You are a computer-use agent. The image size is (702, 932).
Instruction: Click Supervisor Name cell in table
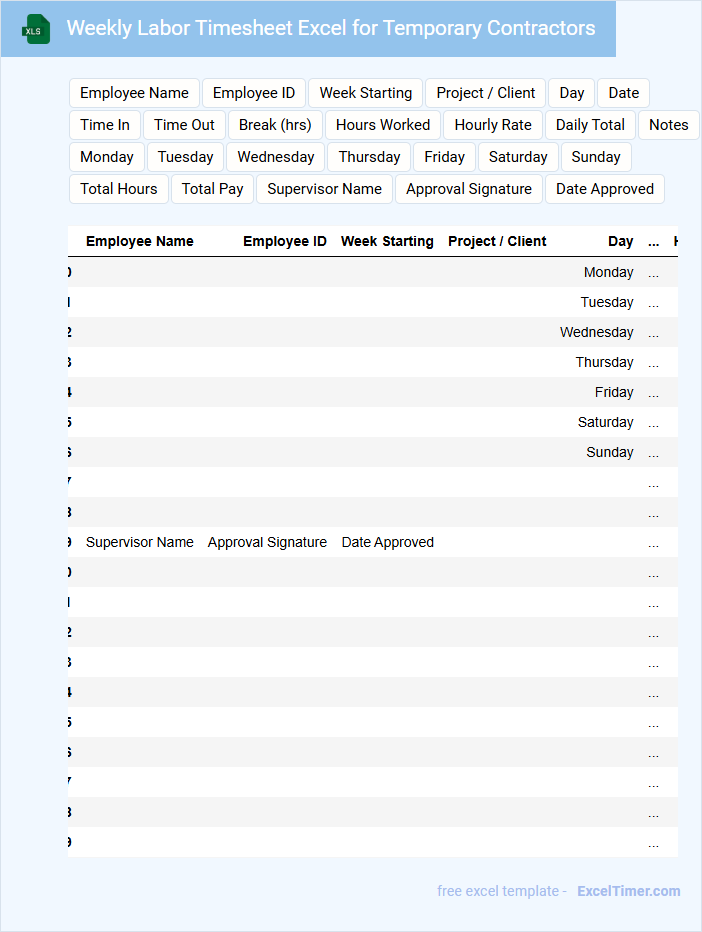140,542
